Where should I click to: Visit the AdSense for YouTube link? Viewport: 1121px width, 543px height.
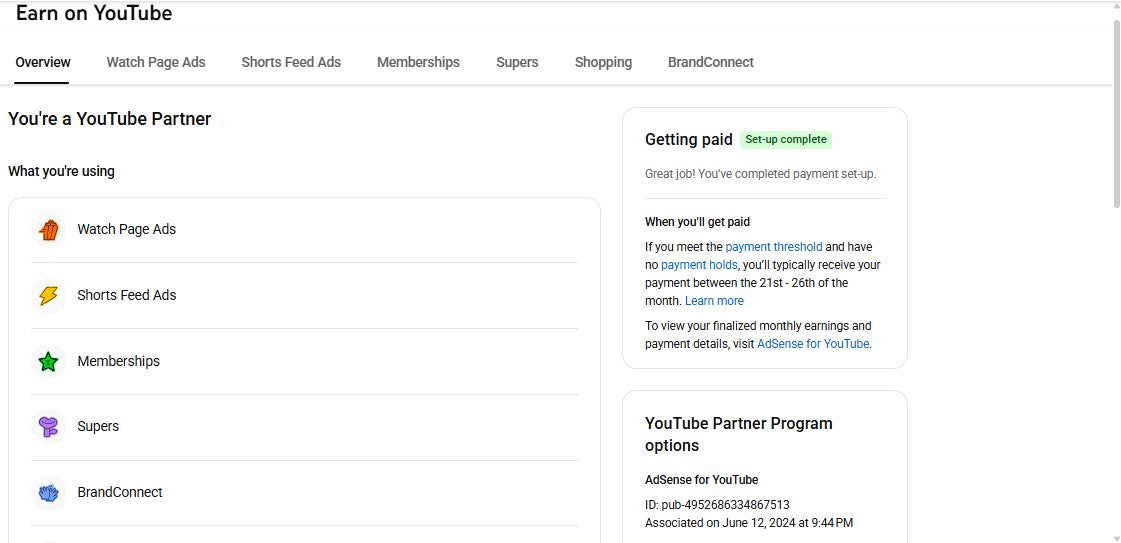point(813,344)
